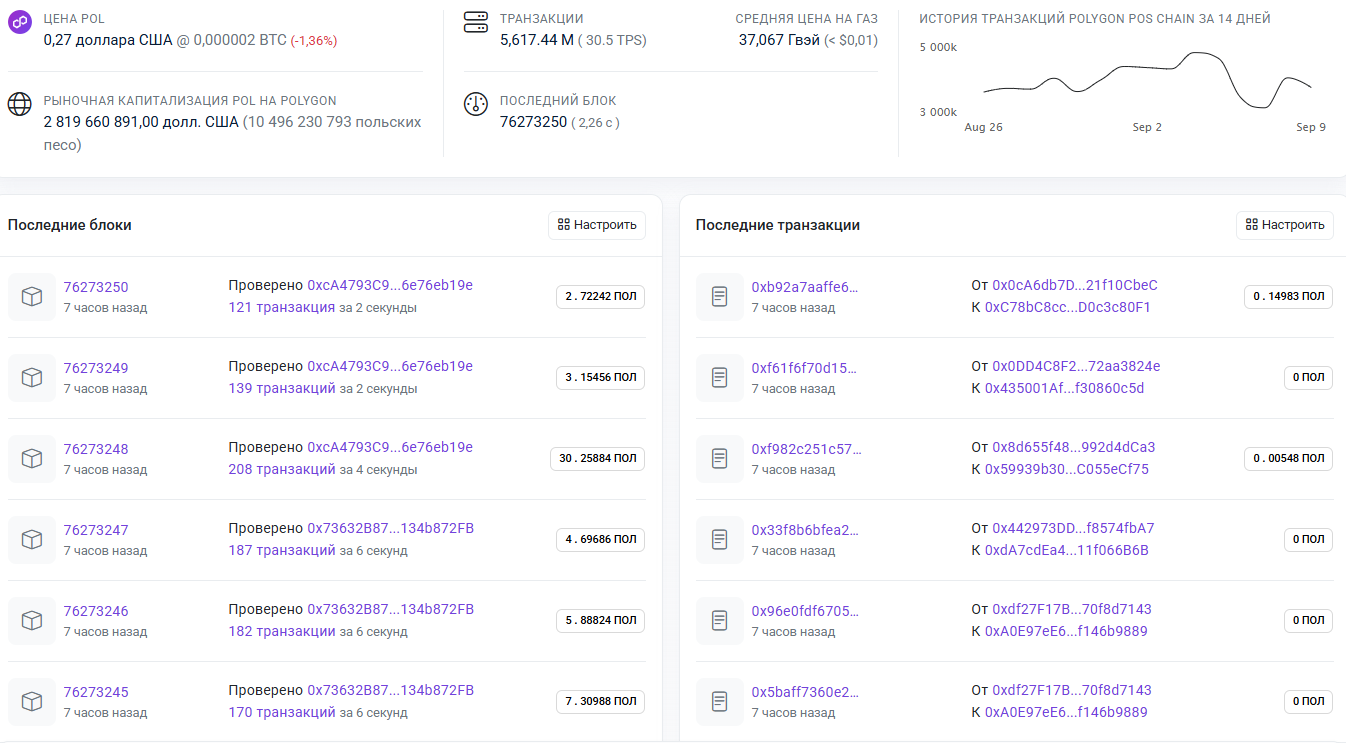Click document icon for transaction 0xb92a7aaffe6

pos(720,297)
